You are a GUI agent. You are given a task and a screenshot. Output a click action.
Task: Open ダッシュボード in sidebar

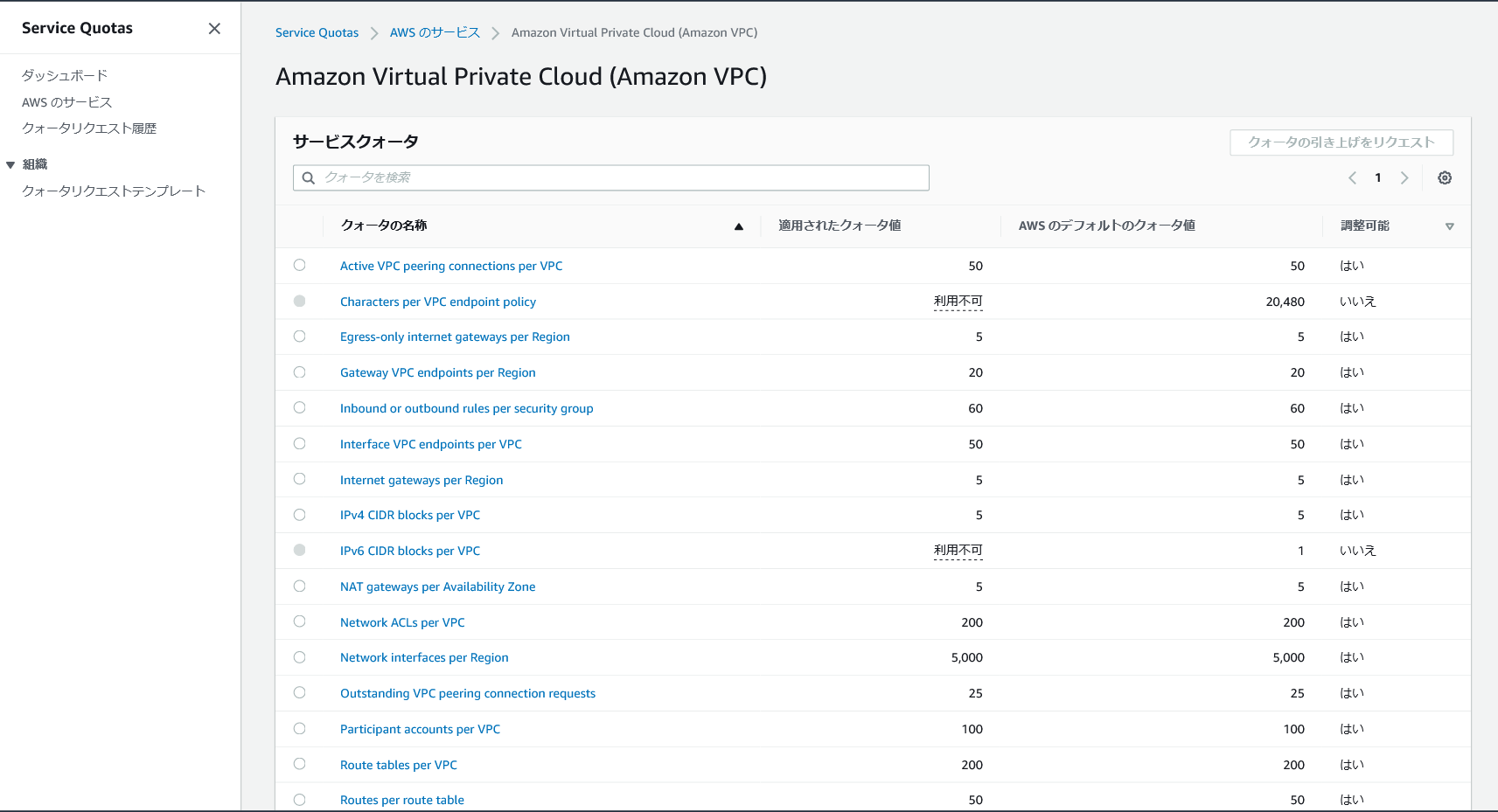click(x=65, y=75)
